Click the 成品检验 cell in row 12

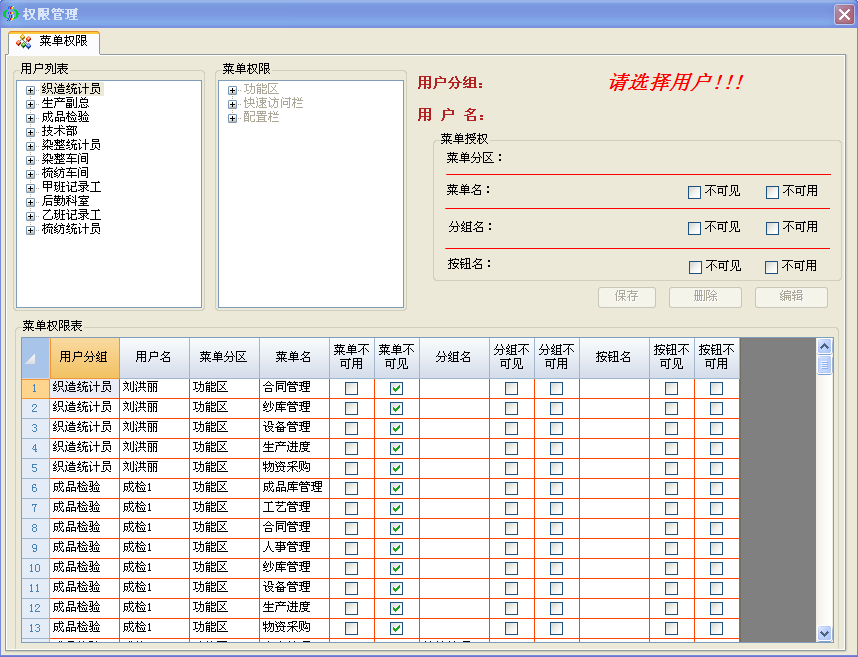[x=84, y=608]
